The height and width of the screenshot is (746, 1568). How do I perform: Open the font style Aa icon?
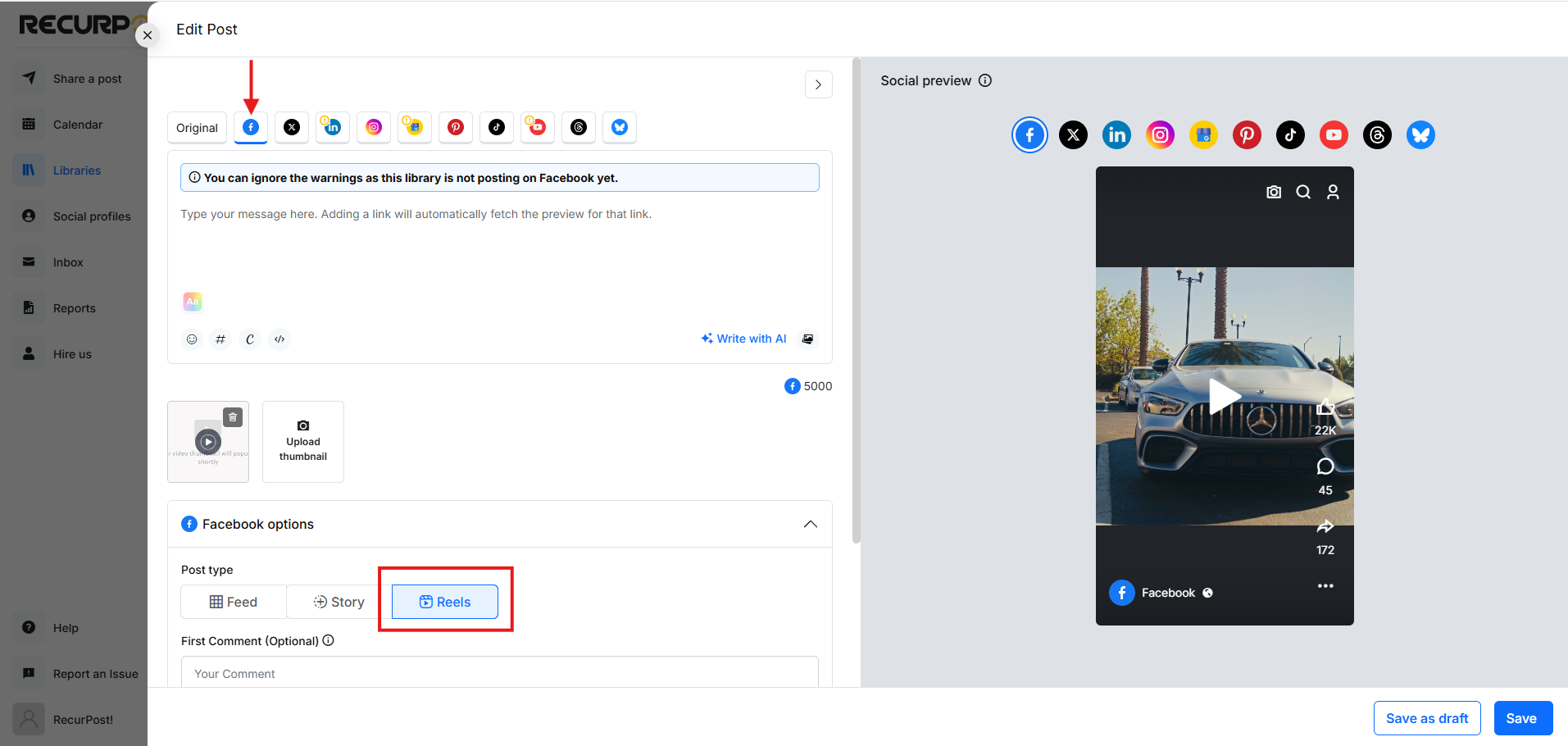193,302
